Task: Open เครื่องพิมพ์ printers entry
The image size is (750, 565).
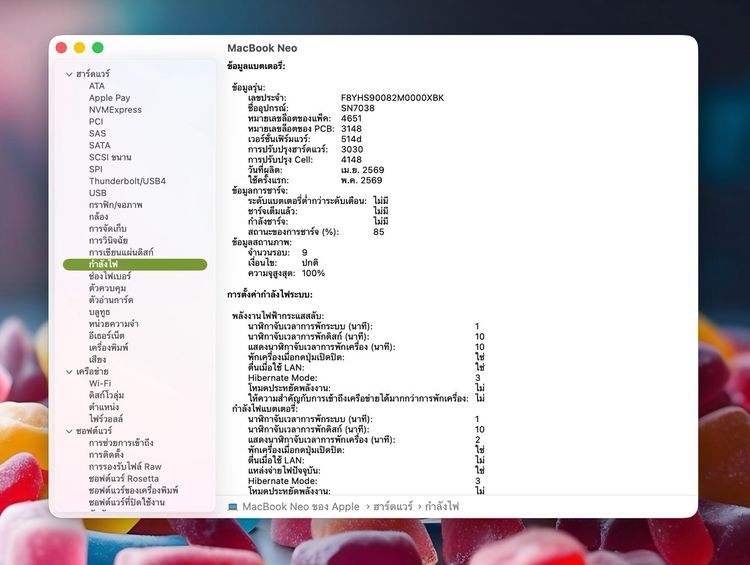Action: click(109, 348)
